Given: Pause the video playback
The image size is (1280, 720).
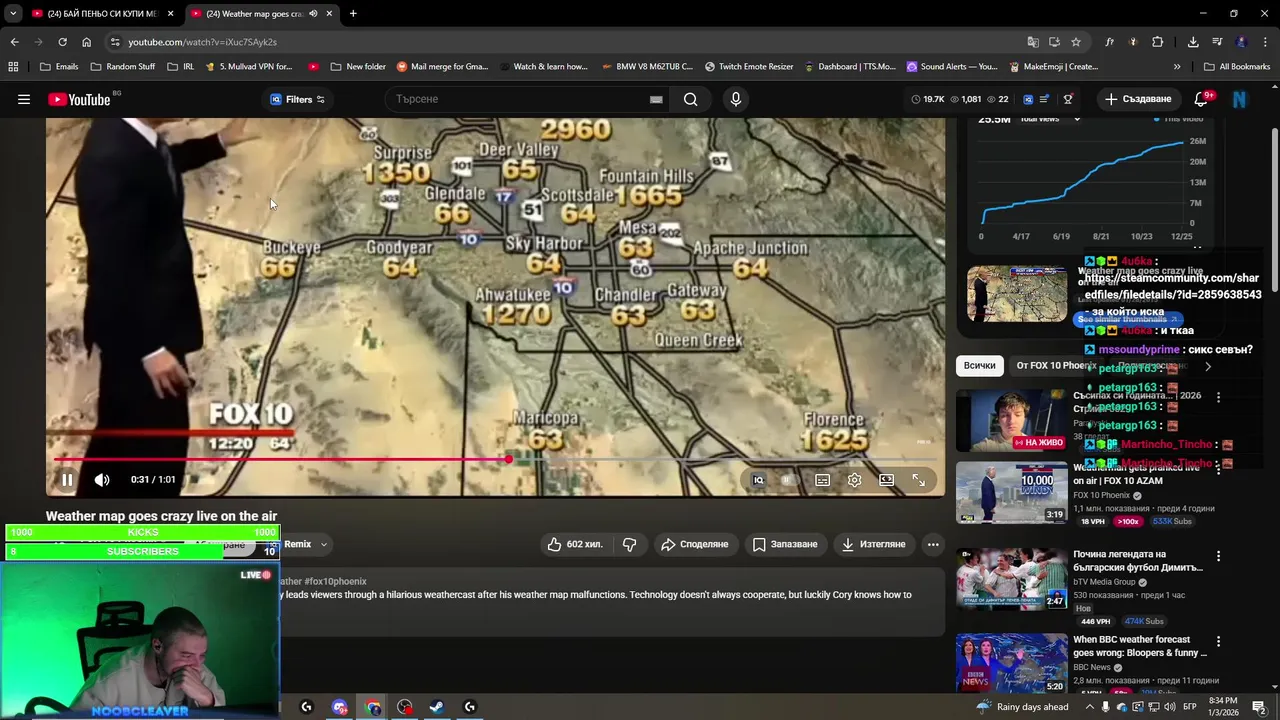Looking at the screenshot, I should pyautogui.click(x=67, y=480).
